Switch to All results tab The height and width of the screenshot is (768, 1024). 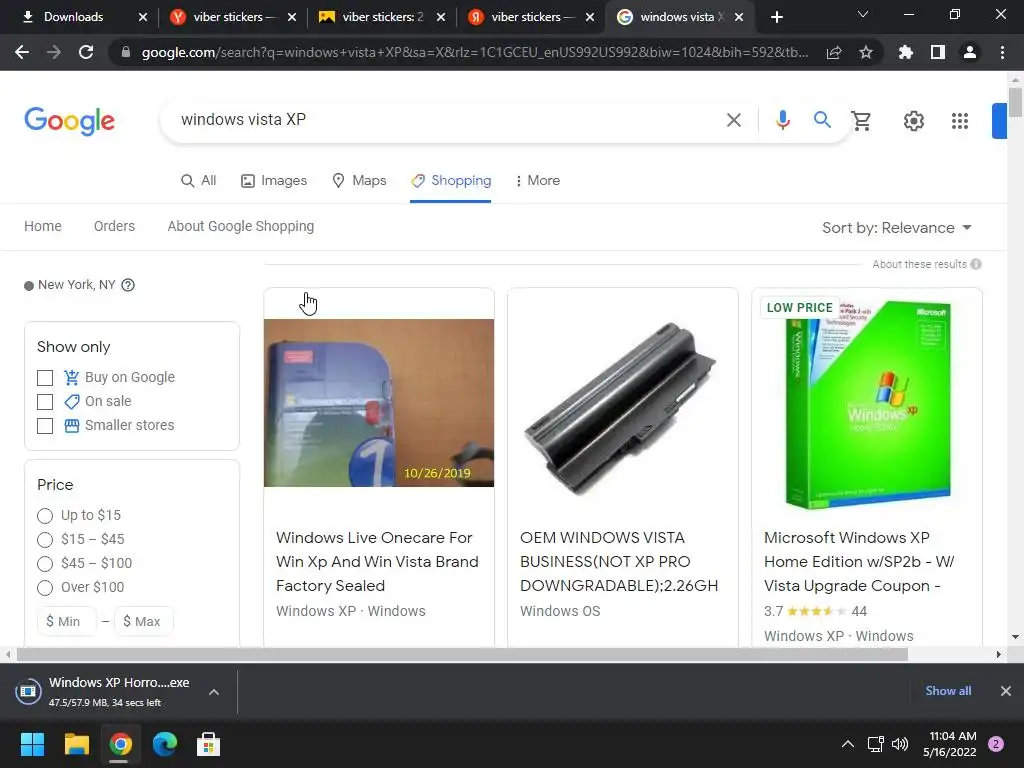pyautogui.click(x=199, y=180)
